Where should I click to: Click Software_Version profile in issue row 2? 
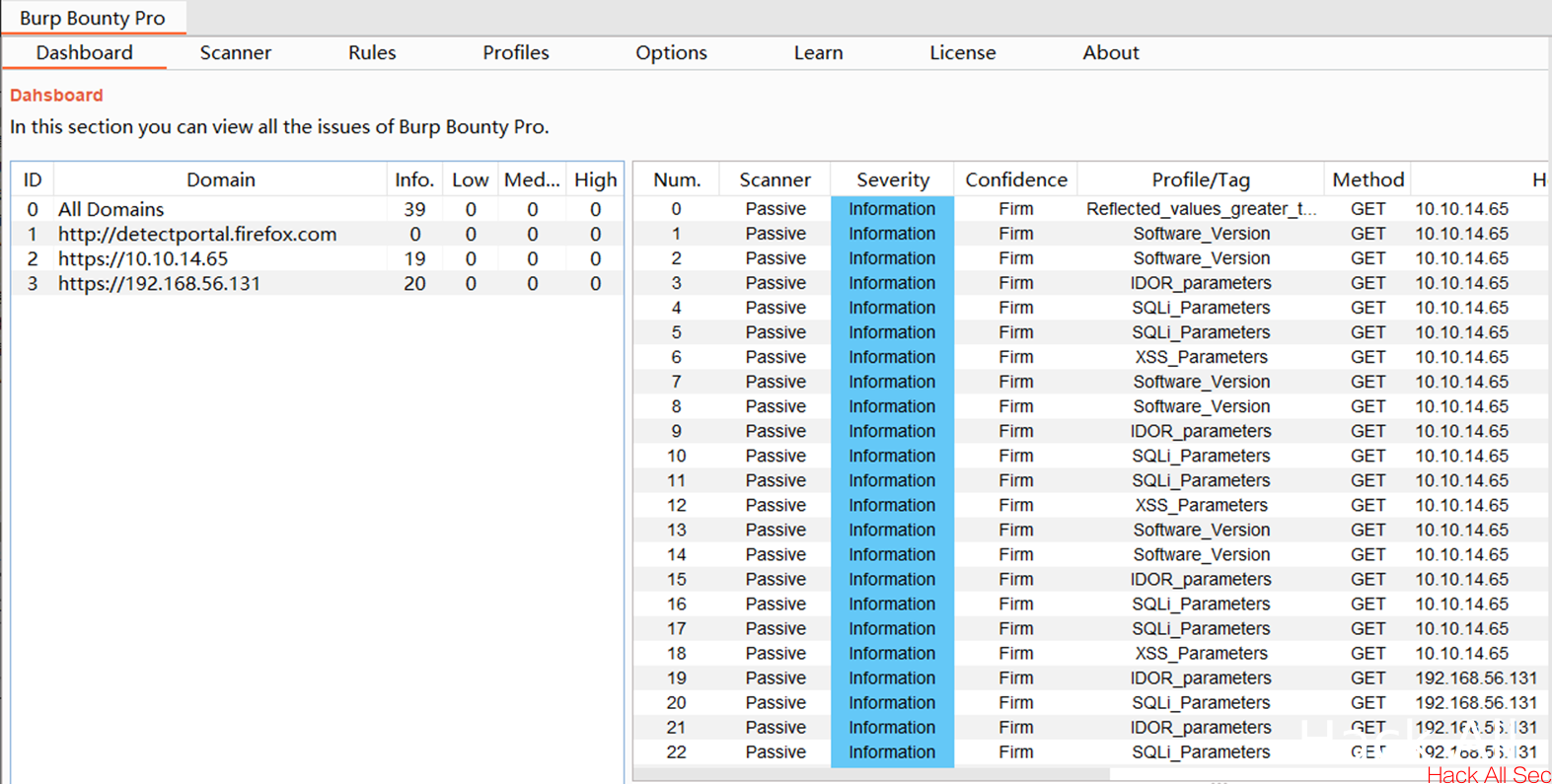point(1201,258)
